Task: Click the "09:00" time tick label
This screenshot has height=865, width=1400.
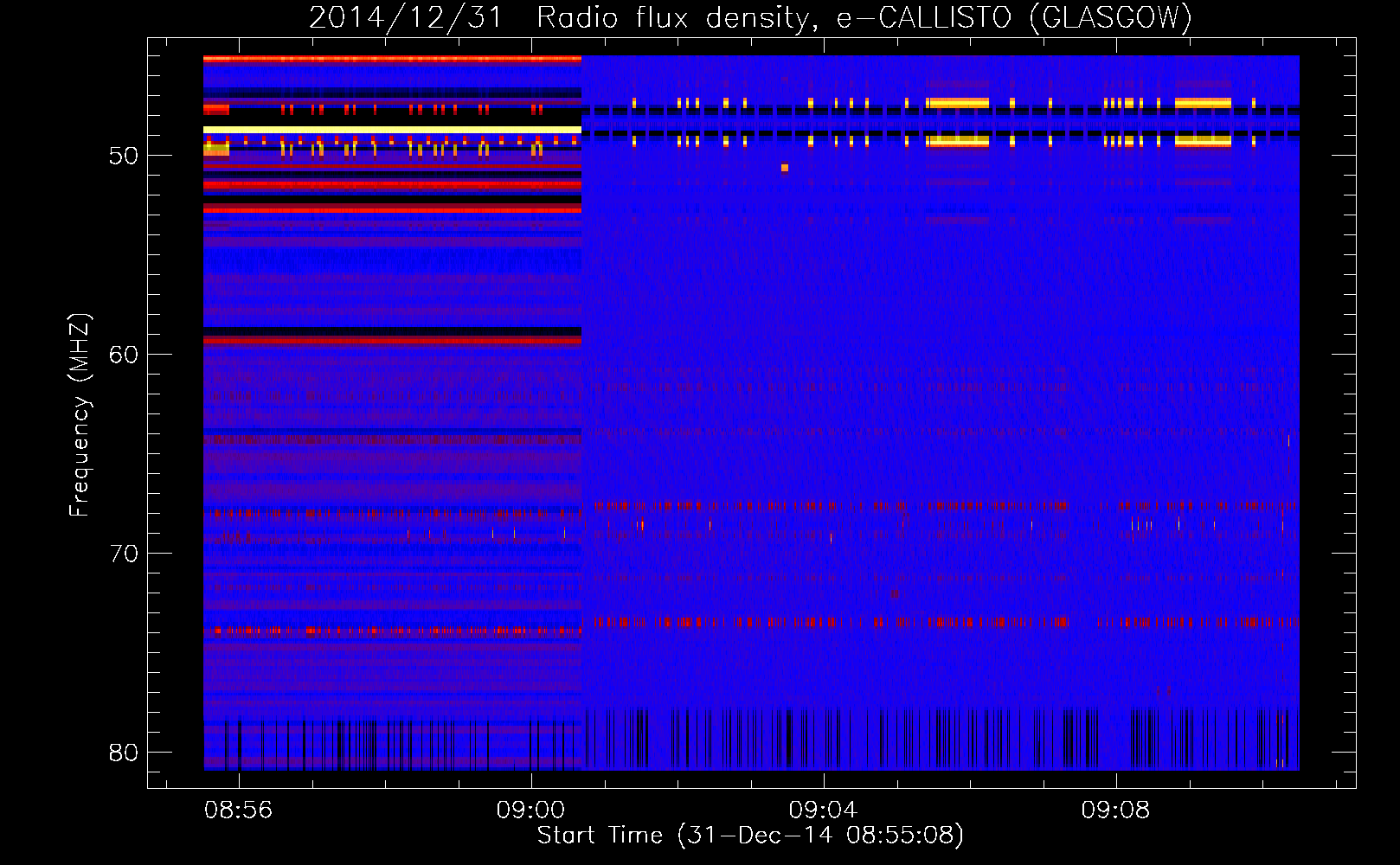Action: tap(530, 810)
